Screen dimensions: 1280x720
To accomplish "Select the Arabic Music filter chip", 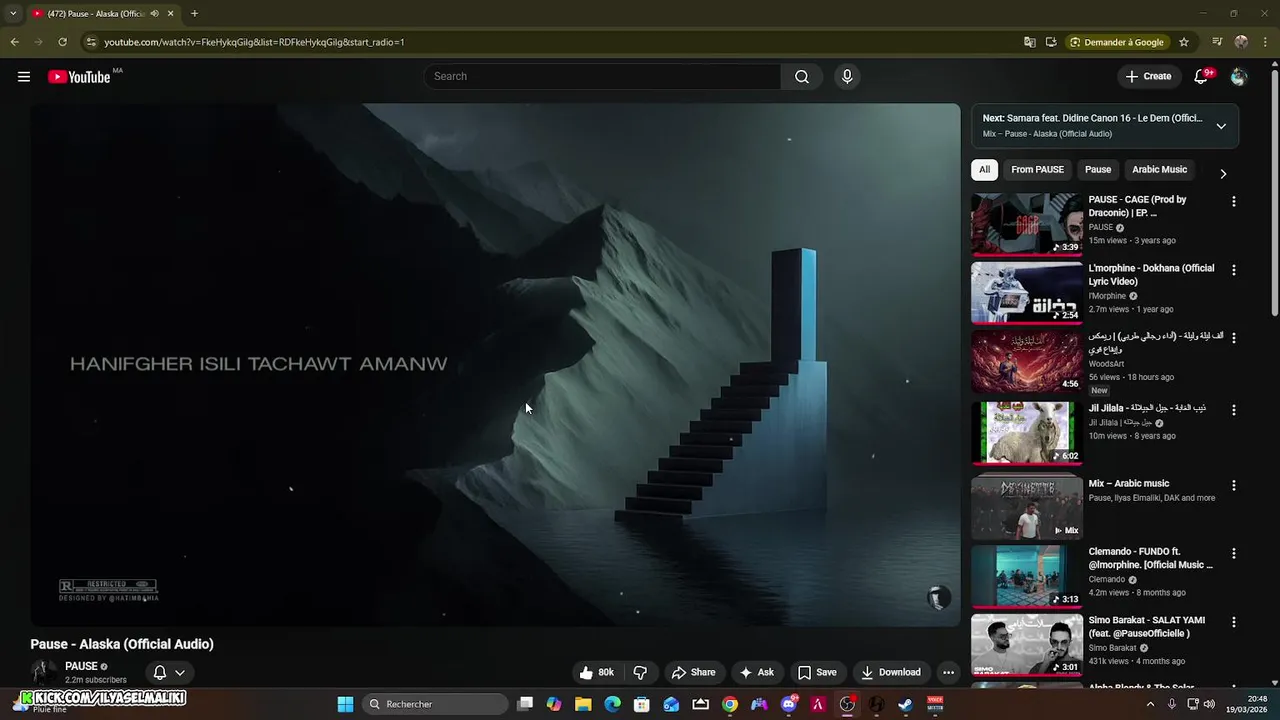I will point(1159,170).
